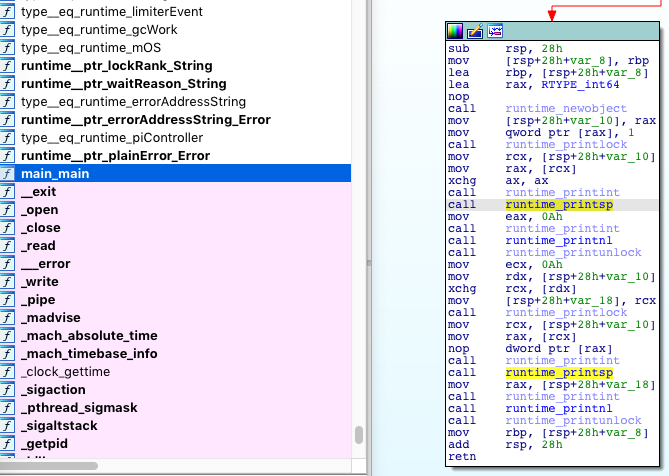Click function icon beside _getpid
Viewport: 669px width, 476px height.
(7, 444)
